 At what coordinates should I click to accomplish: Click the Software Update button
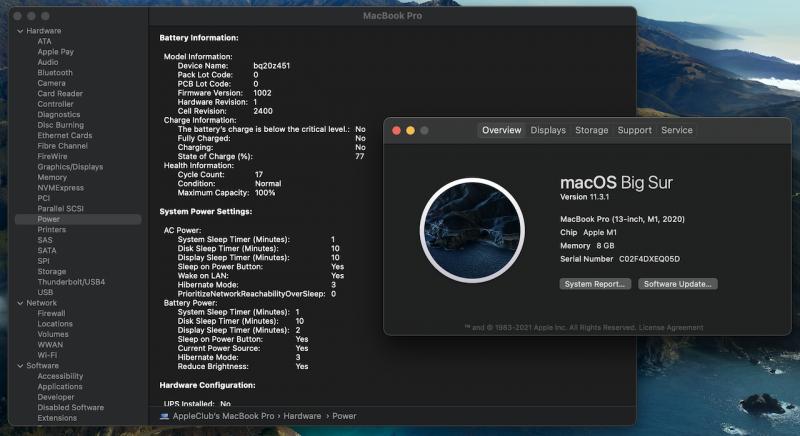tap(678, 284)
